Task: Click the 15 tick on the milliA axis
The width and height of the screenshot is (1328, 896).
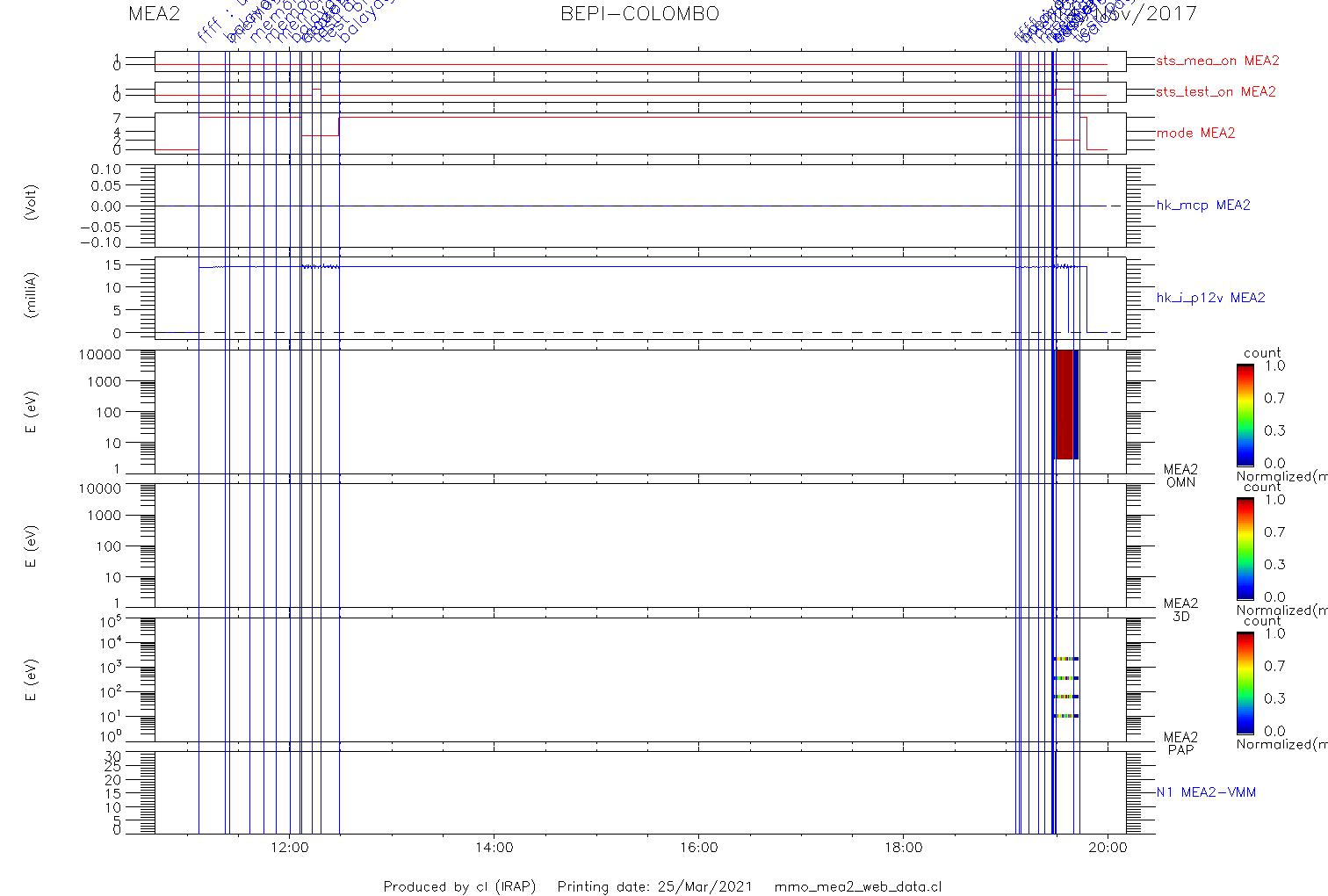Action: 114,264
